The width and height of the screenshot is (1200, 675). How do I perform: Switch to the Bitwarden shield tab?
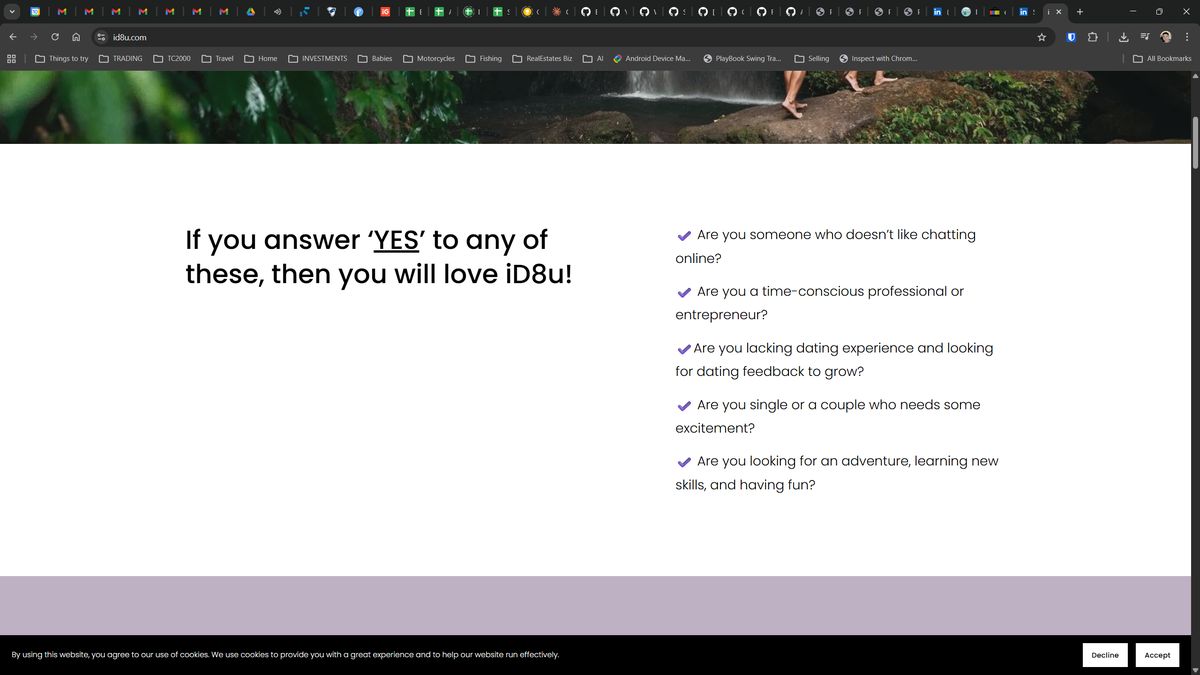click(332, 12)
